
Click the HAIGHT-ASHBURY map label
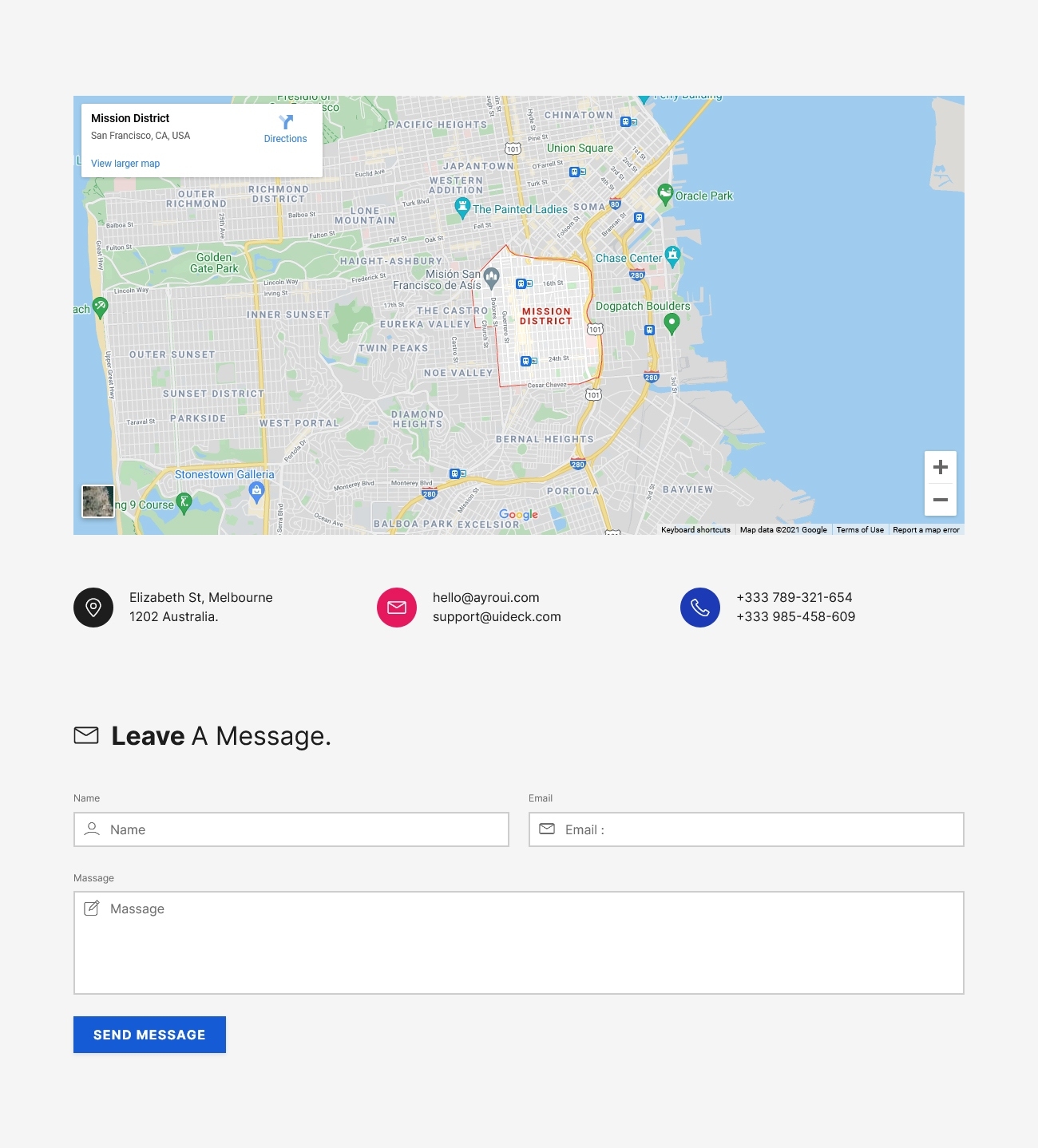point(391,261)
